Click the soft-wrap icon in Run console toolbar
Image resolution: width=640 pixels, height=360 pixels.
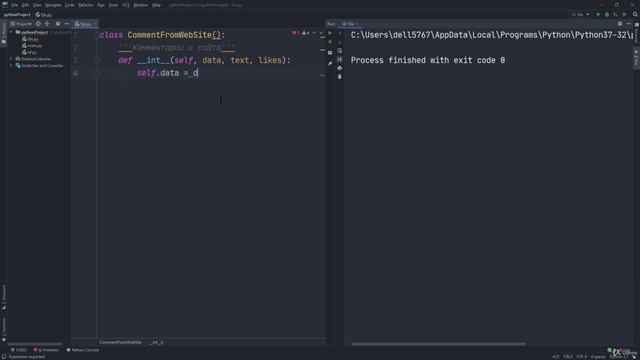[340, 51]
